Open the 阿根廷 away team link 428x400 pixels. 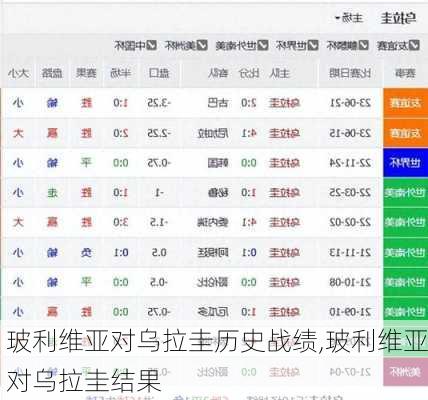(213, 252)
